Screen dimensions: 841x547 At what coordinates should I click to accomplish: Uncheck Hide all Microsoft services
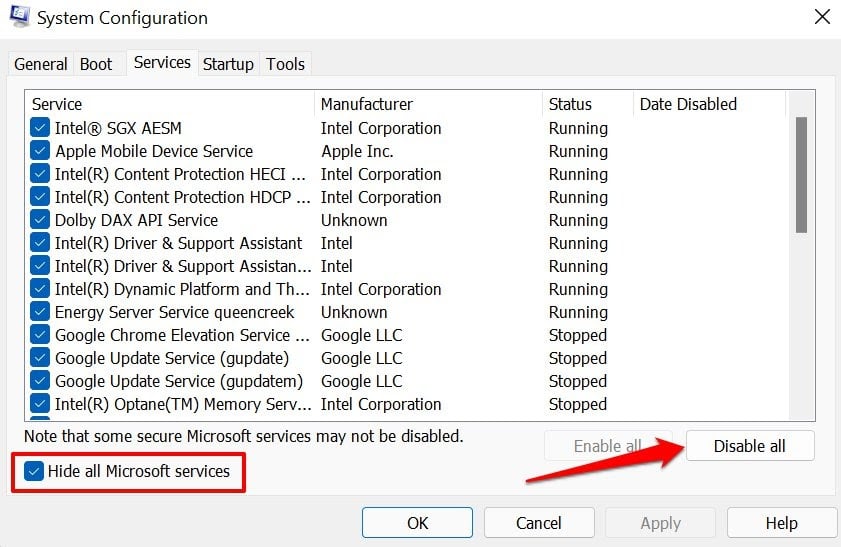36,471
